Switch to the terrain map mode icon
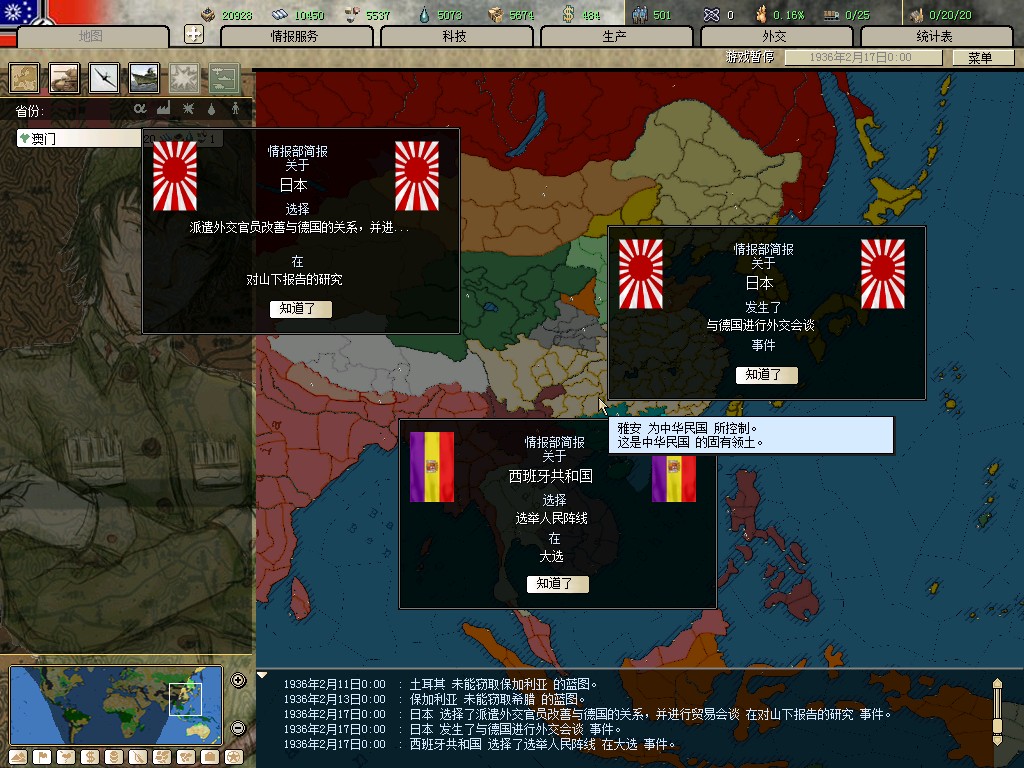Image resolution: width=1024 pixels, height=768 pixels. pos(19,757)
